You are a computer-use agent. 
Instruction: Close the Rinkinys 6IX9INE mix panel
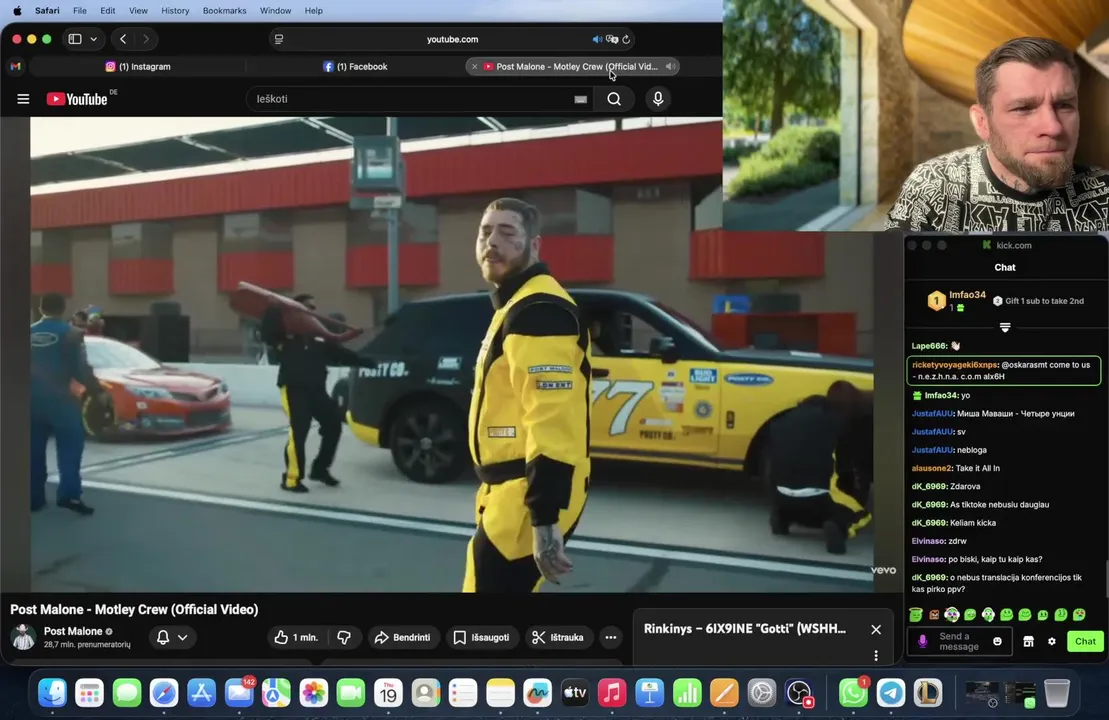click(x=876, y=629)
